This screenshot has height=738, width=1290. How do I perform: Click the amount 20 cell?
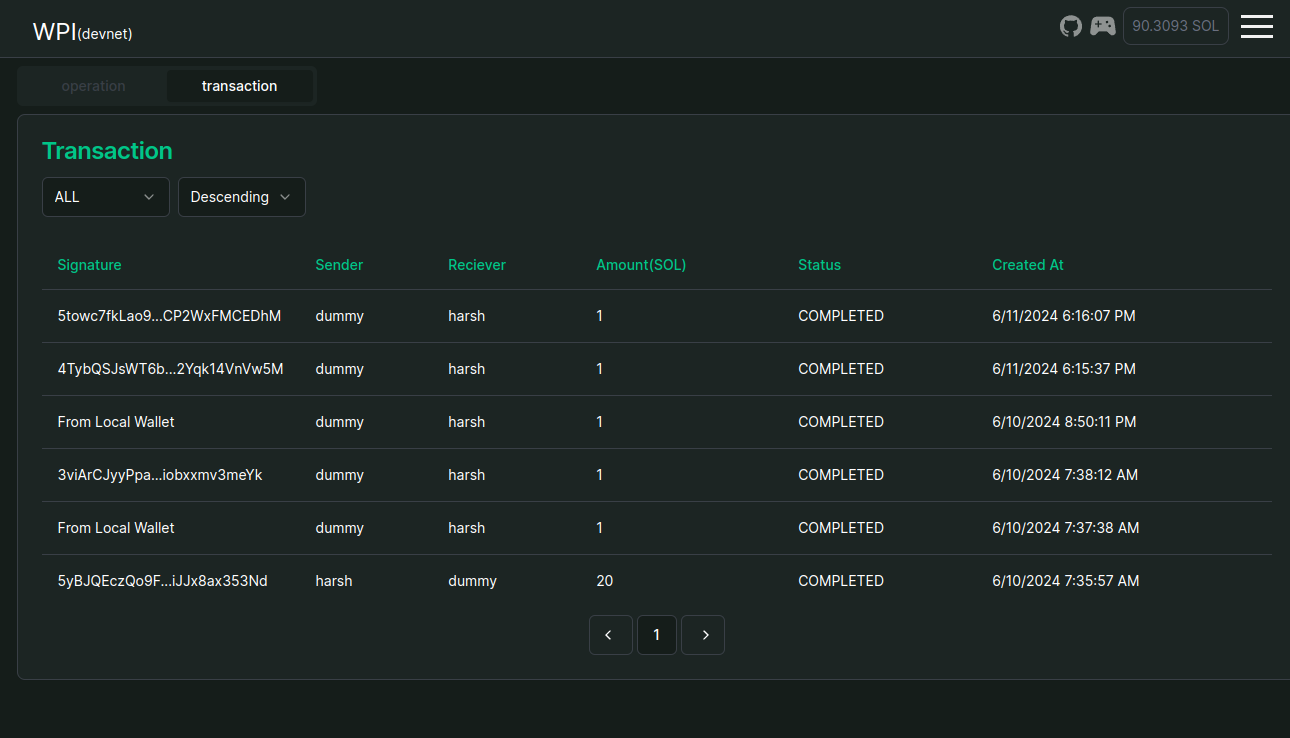pyautogui.click(x=605, y=581)
